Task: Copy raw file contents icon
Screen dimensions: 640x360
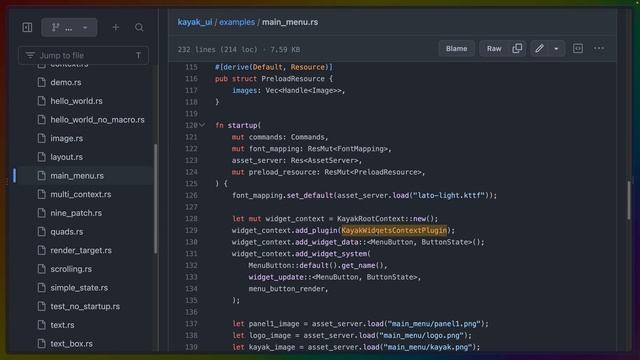Action: coord(517,49)
